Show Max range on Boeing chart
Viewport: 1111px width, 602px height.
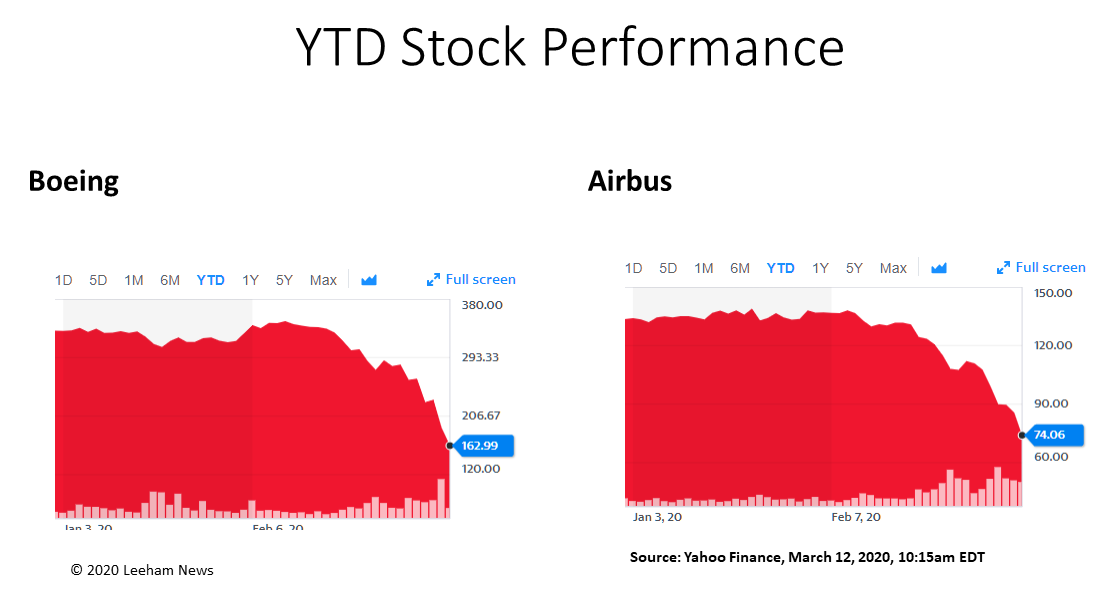coord(323,280)
